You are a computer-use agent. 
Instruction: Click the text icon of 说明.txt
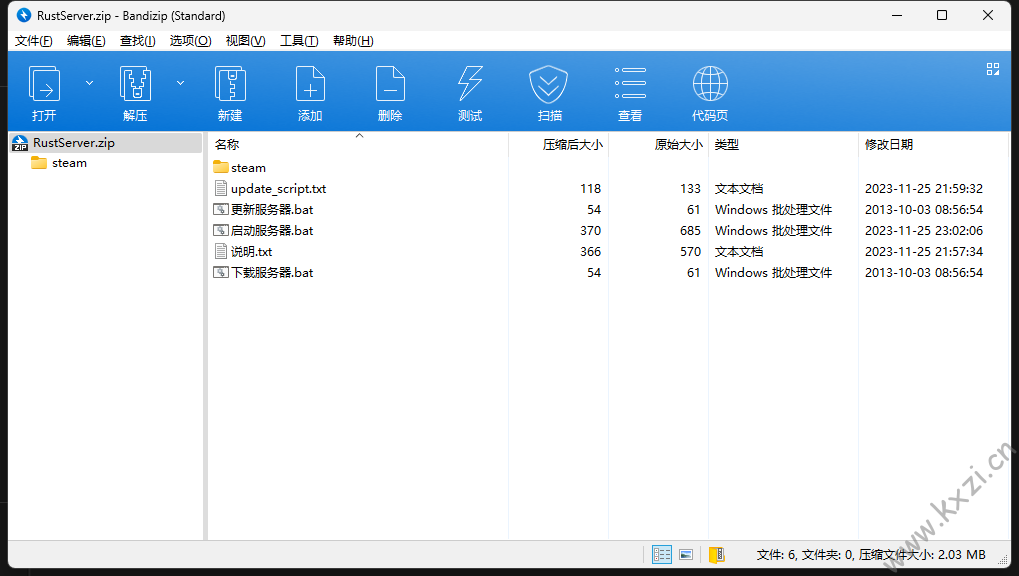point(221,251)
